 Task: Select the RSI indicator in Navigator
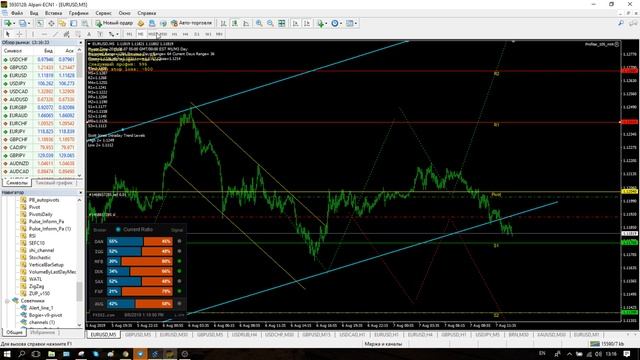click(x=32, y=236)
